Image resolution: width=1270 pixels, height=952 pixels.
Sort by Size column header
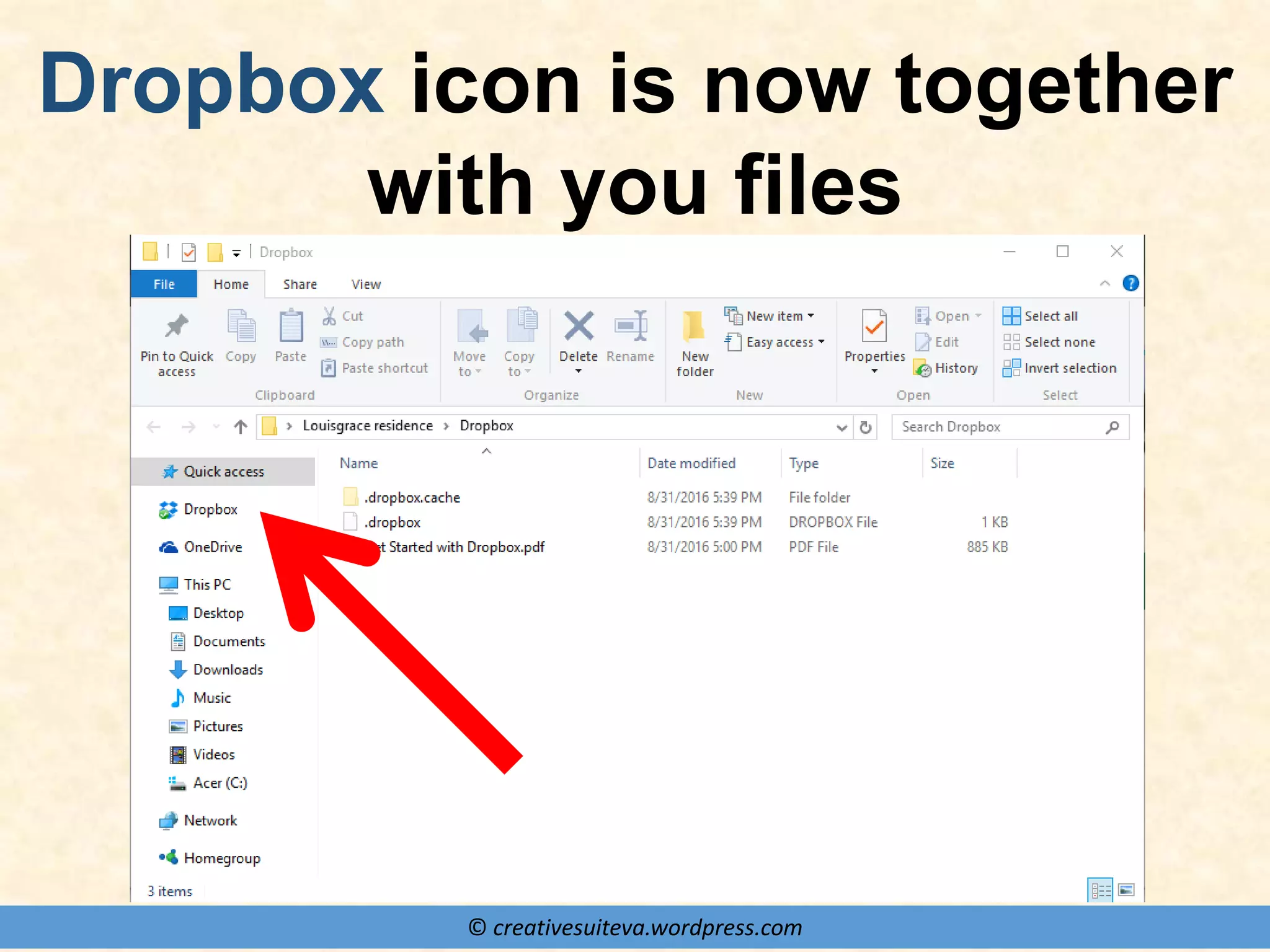pos(942,464)
